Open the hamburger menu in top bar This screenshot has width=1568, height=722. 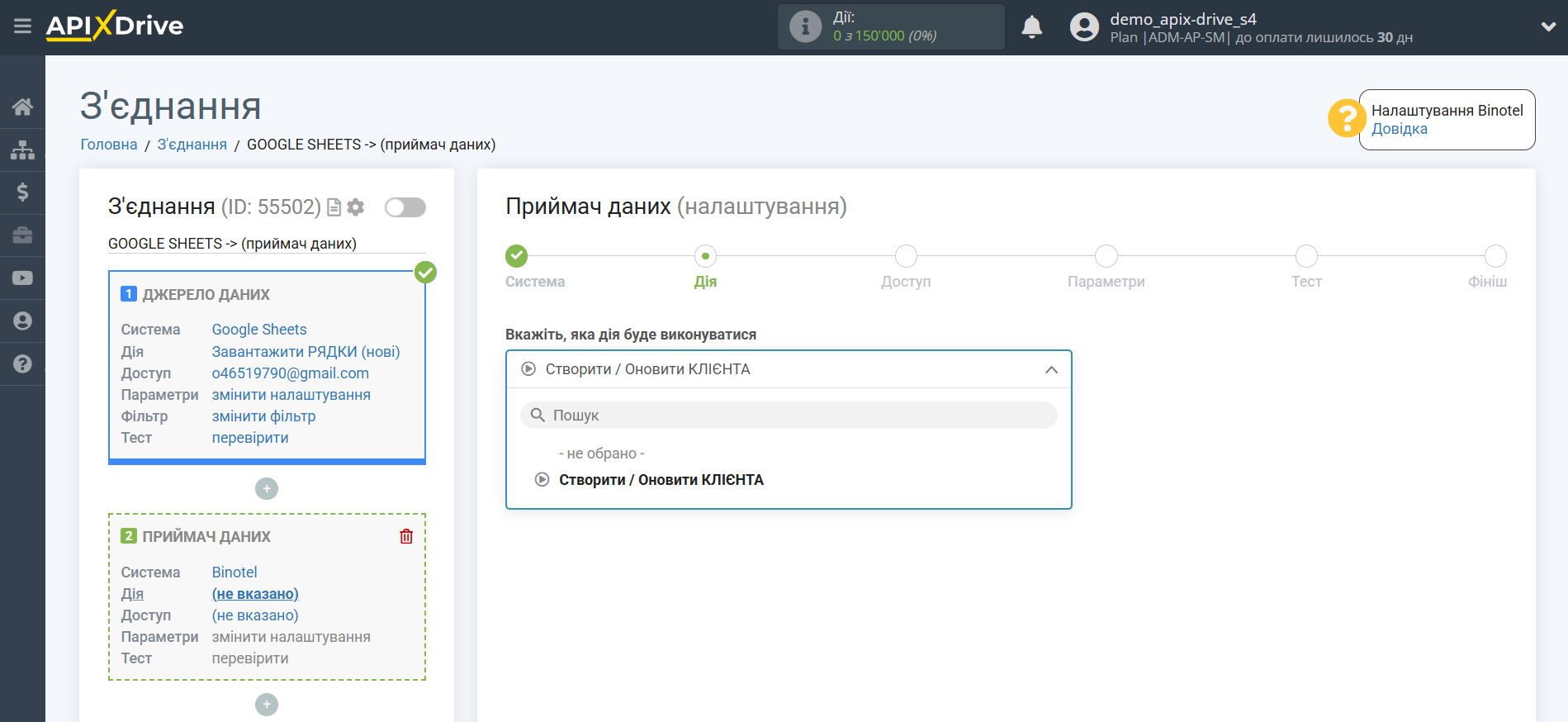(x=22, y=26)
